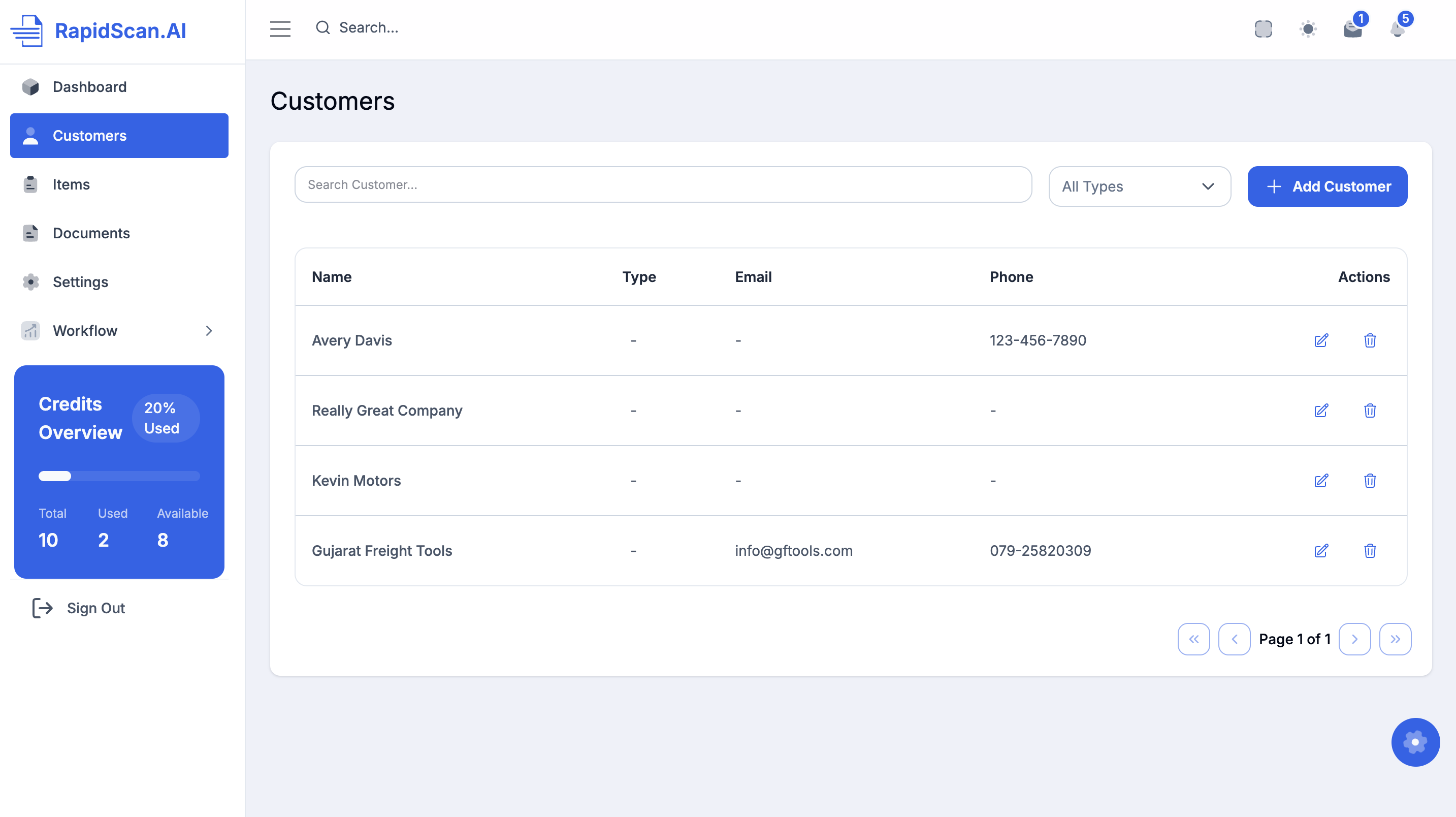Focus the Search Customer input field

[x=662, y=184]
